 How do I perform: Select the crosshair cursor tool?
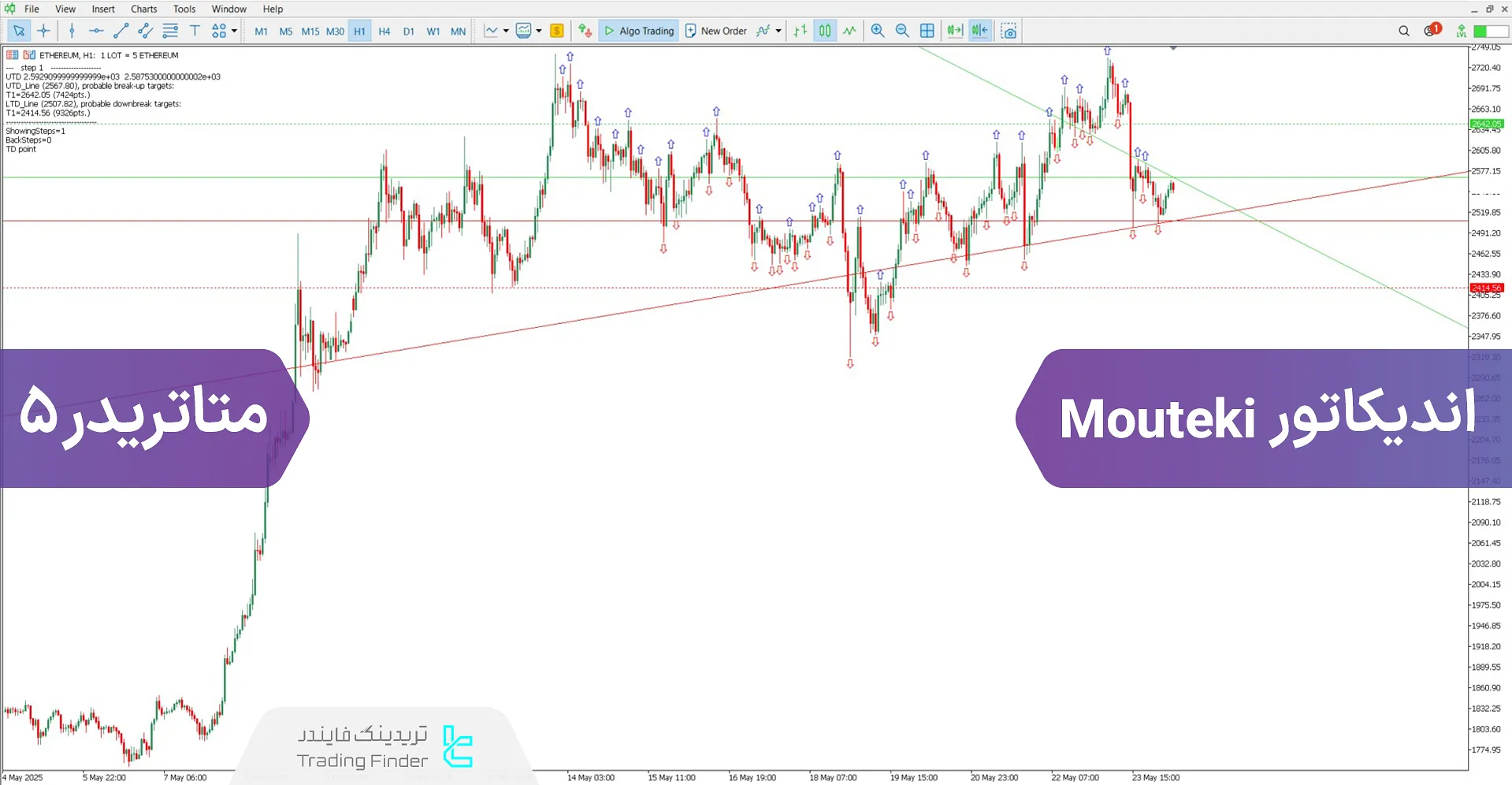[x=44, y=31]
